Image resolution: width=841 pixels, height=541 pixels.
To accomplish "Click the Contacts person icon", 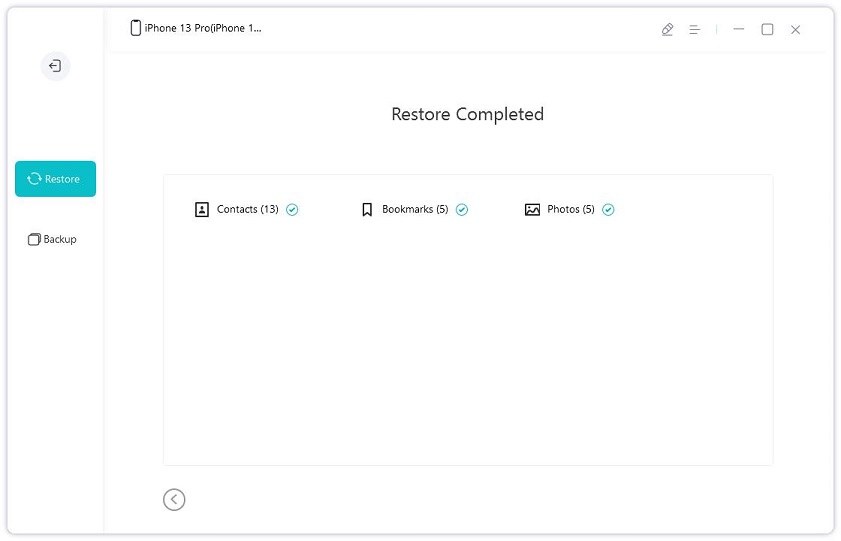I will point(202,209).
